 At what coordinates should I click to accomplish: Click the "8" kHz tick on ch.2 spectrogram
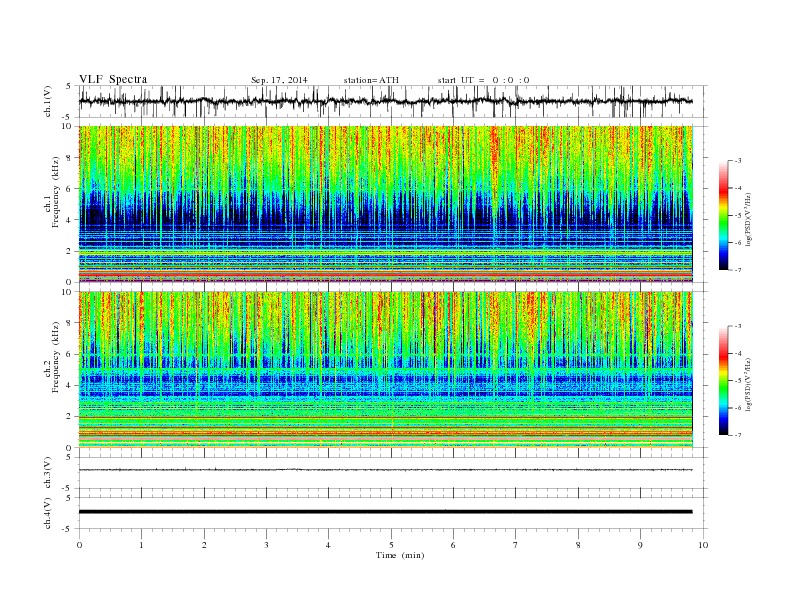click(x=70, y=323)
